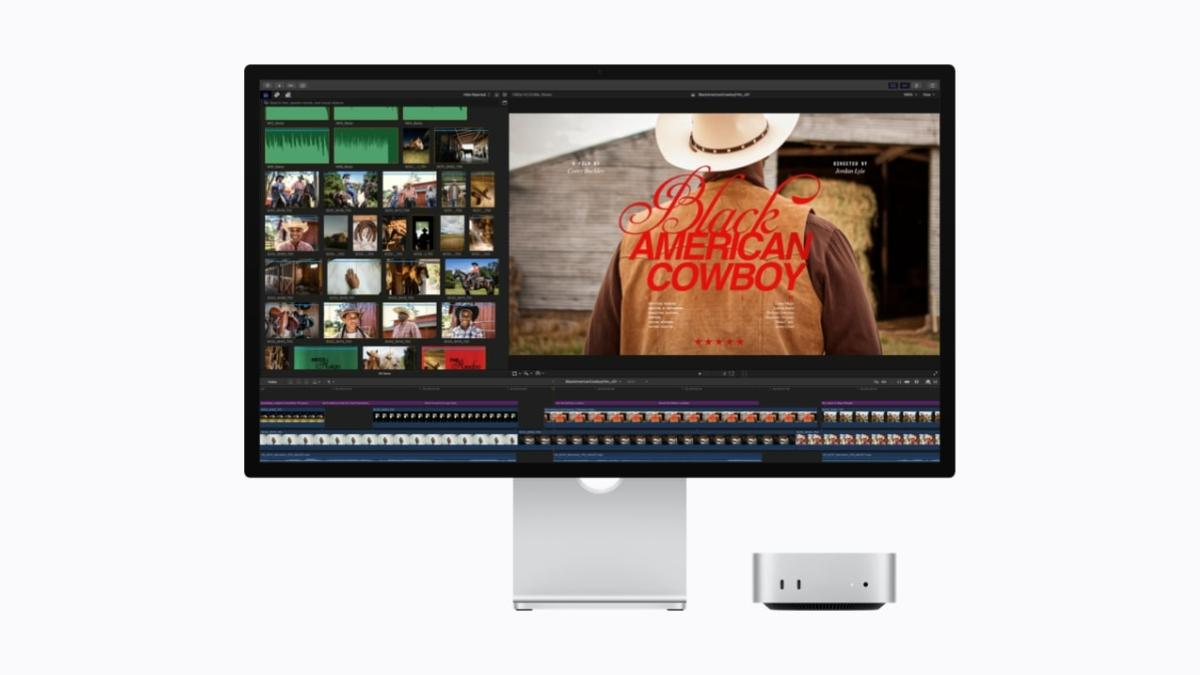Screen dimensions: 1200x675
Task: Enter full-screen viewer mode icon
Action: [935, 373]
